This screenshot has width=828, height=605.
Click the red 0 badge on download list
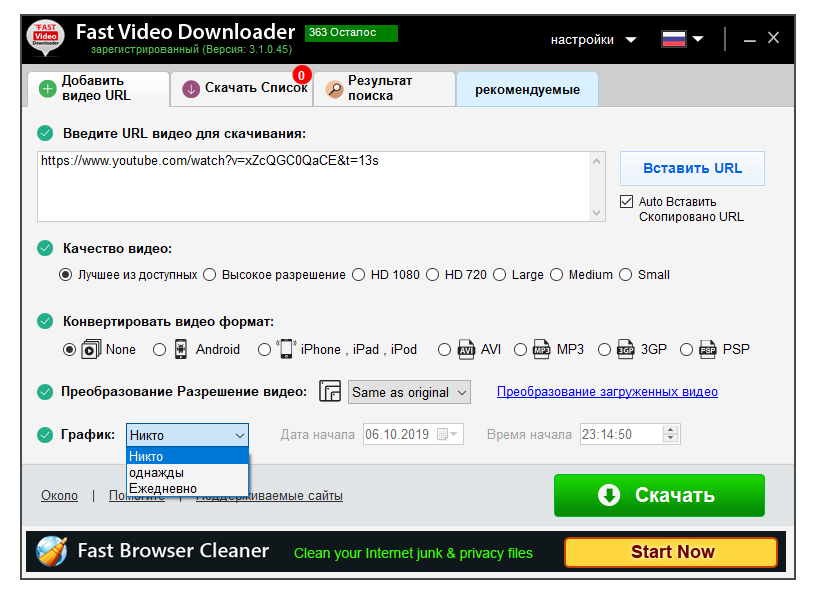[302, 75]
